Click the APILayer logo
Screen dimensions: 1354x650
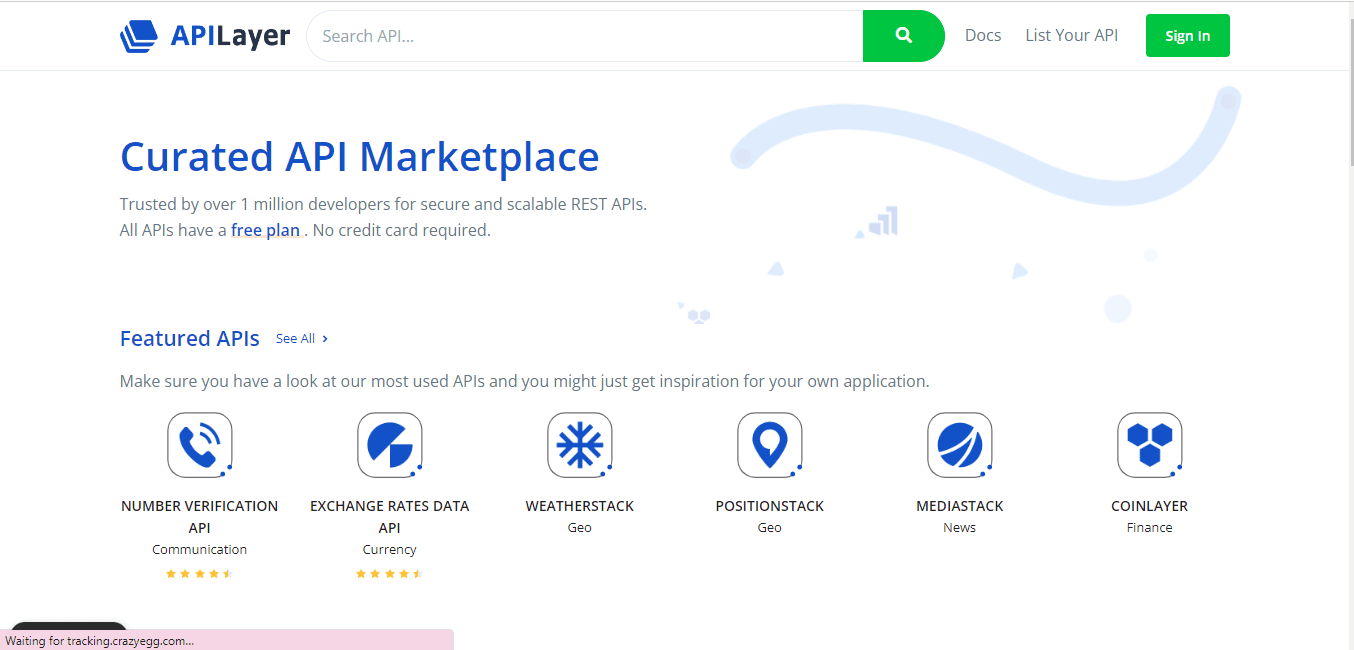[x=204, y=34]
